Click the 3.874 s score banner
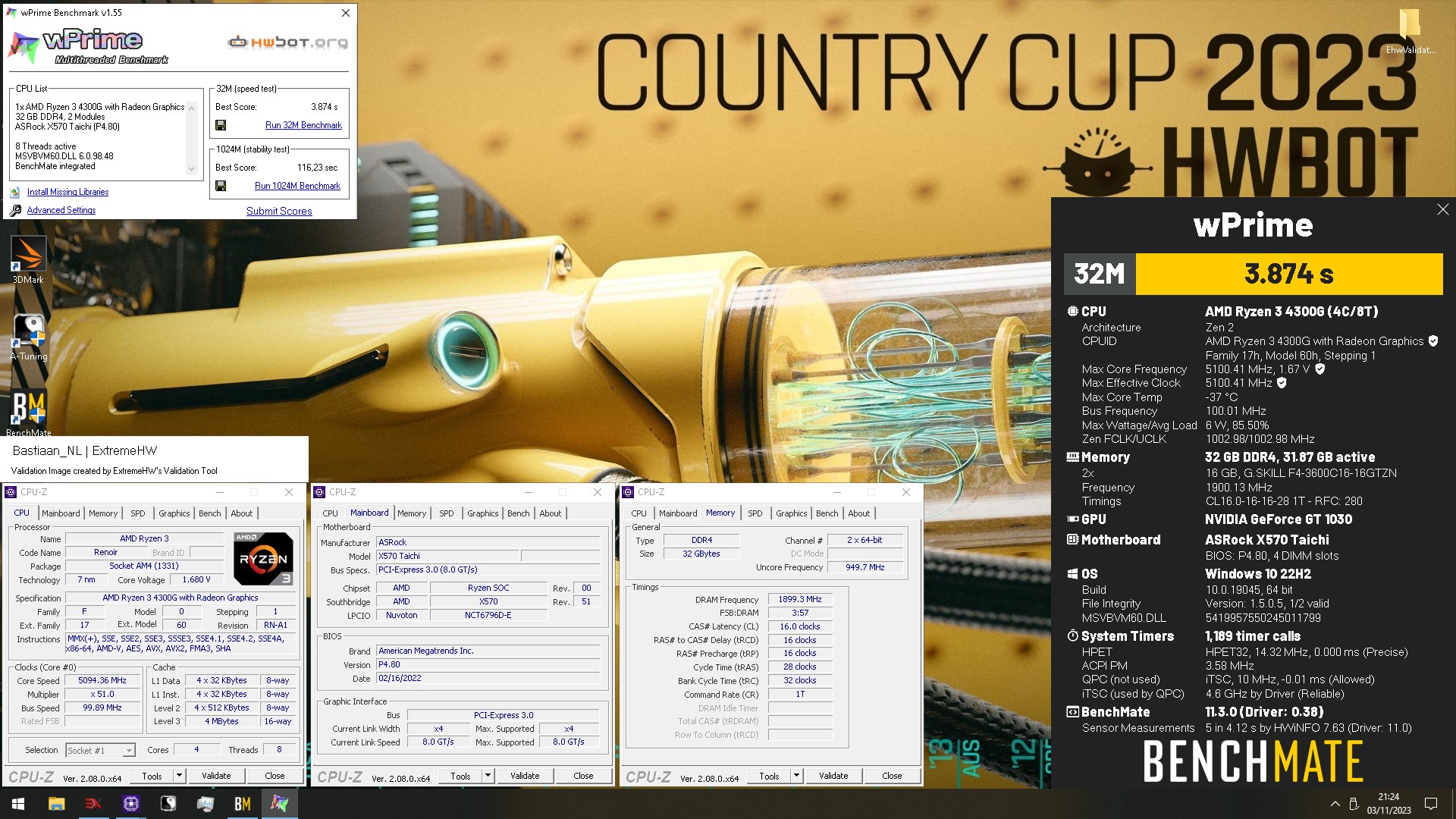The image size is (1456, 819). [x=1288, y=274]
